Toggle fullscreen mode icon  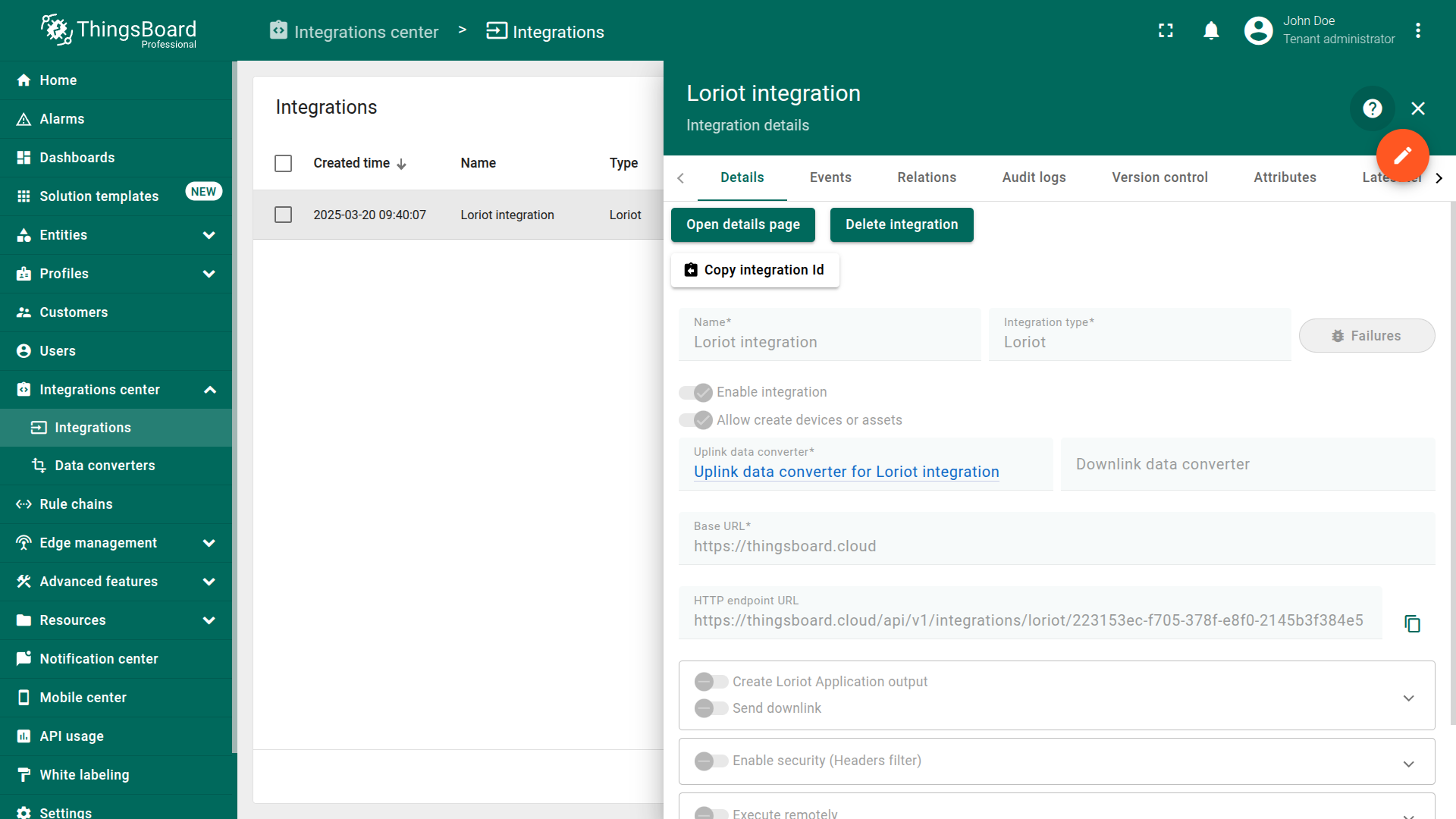pos(1166,31)
